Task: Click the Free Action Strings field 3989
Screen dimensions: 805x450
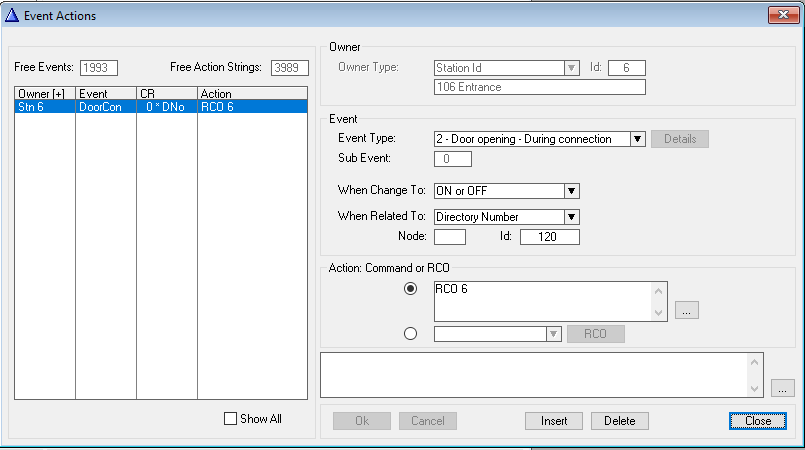Action: (290, 68)
